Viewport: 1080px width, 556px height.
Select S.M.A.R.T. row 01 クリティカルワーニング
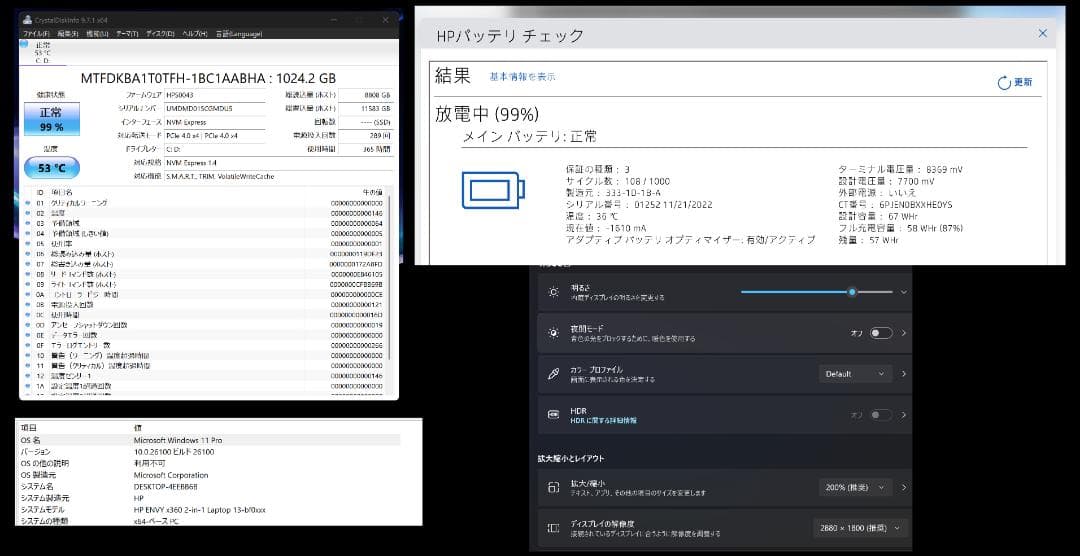(205, 203)
